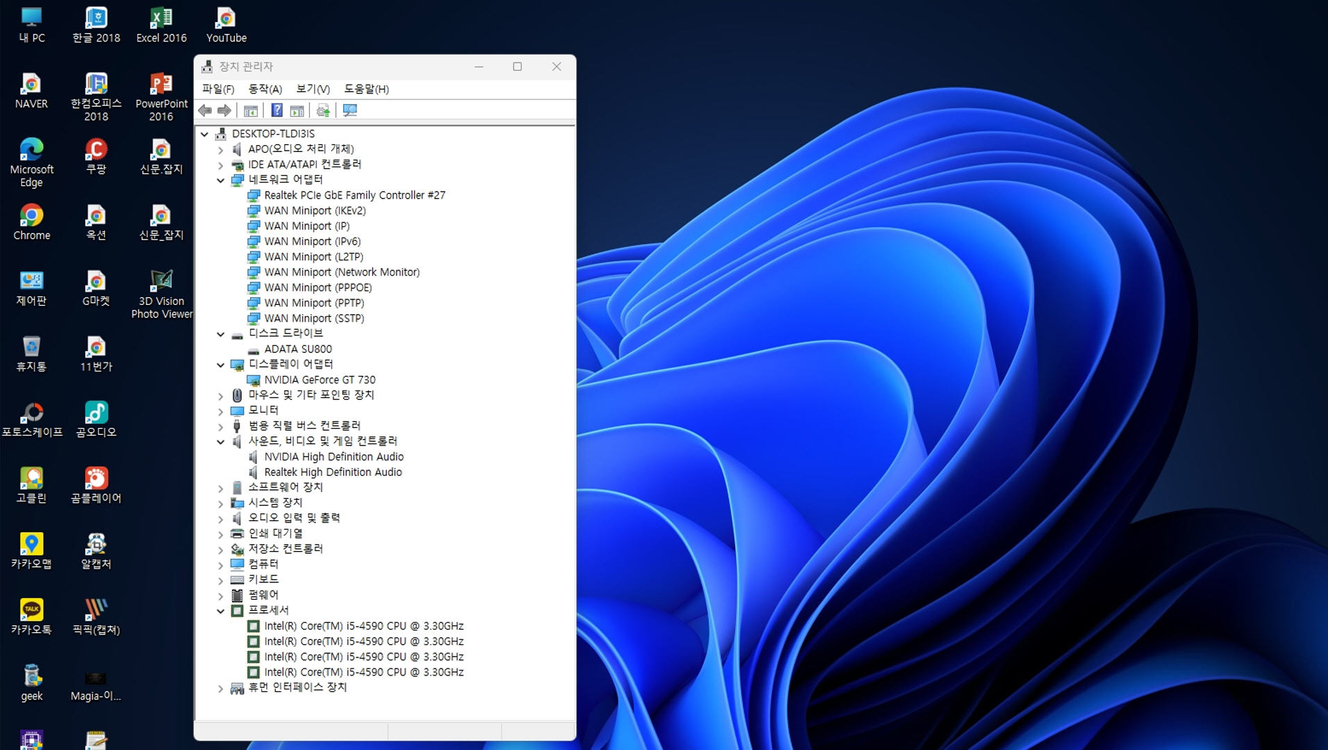Image resolution: width=1328 pixels, height=750 pixels.
Task: Open Excel 2016 from the desktop
Action: point(160,22)
